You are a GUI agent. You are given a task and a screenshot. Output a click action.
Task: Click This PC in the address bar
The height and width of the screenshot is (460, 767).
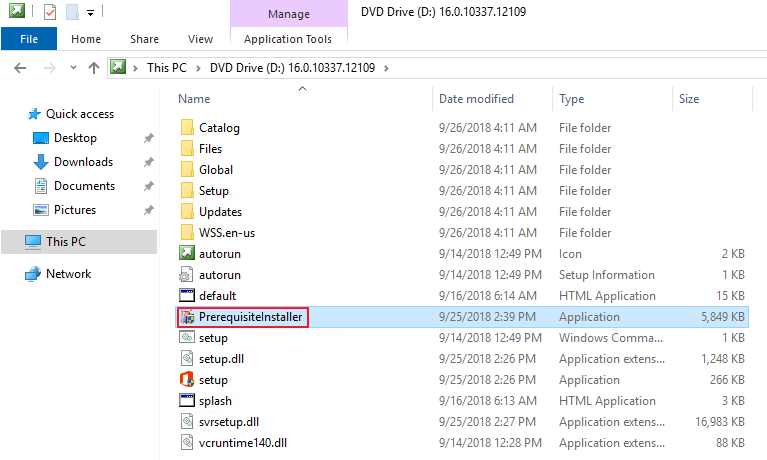click(x=167, y=68)
